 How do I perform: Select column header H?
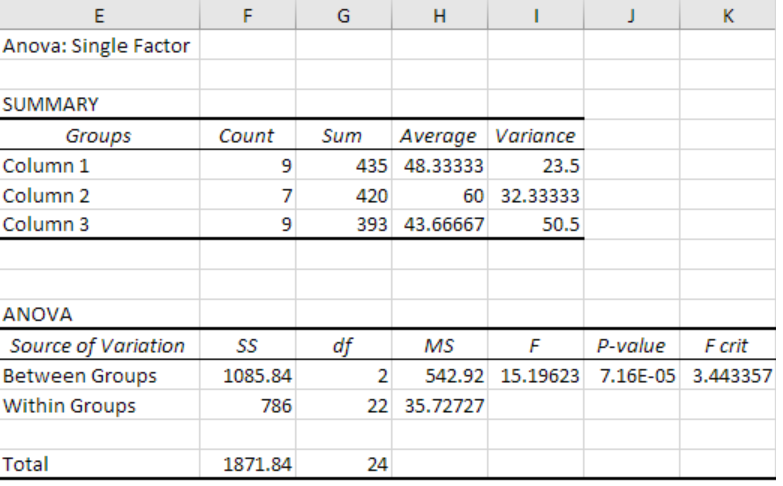tap(440, 15)
